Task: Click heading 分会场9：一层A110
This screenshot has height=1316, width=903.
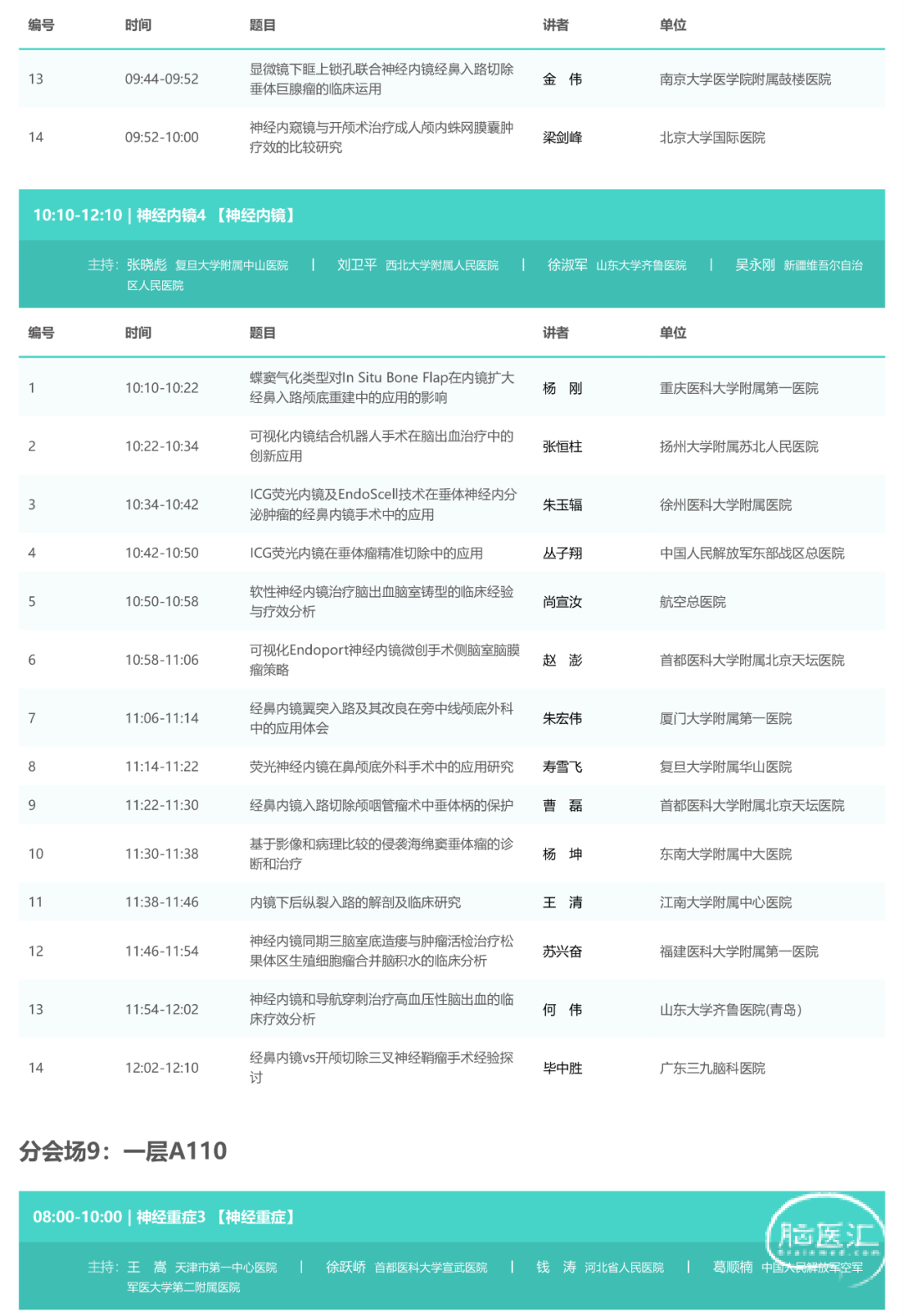Action: (123, 1151)
